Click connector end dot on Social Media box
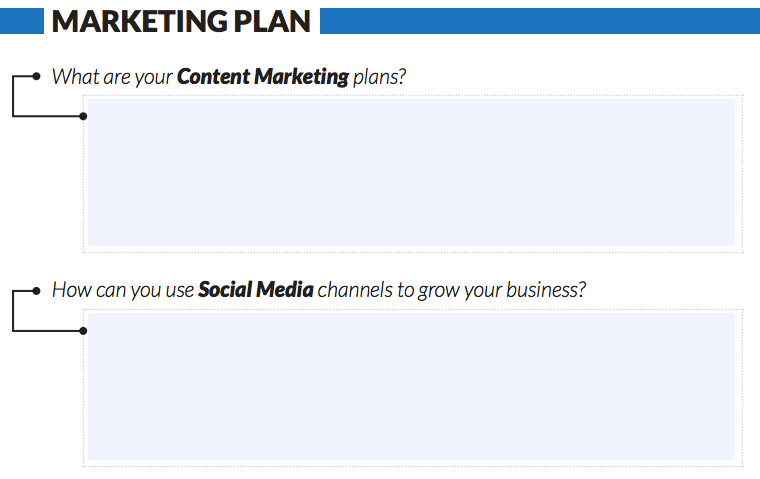The height and width of the screenshot is (479, 760). point(83,331)
